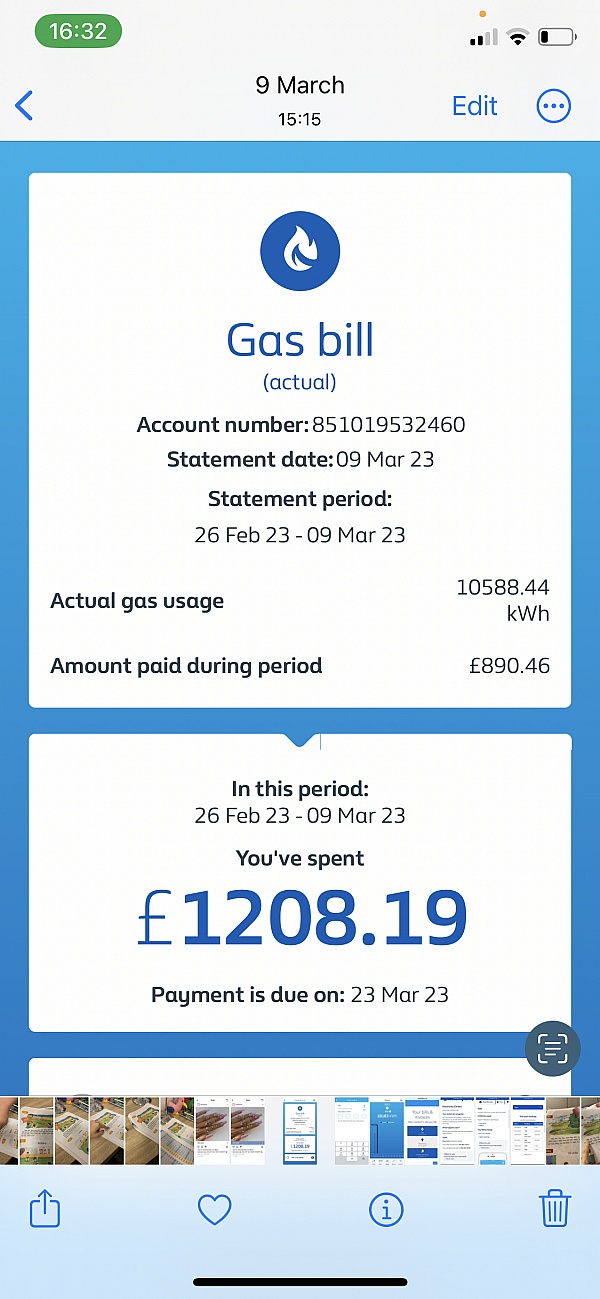Select the current gas bill thumbnail in filmstrip

pos(300,1130)
